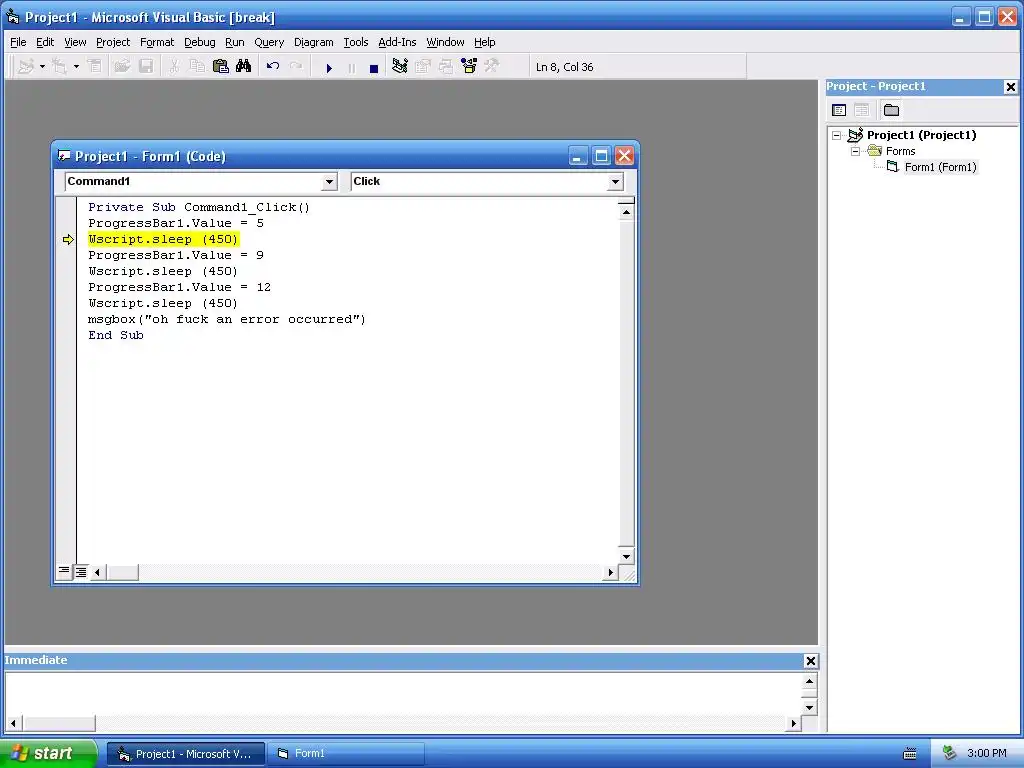1024x768 pixels.
Task: Click the Immediate window scroll right arrow
Action: [x=793, y=723]
